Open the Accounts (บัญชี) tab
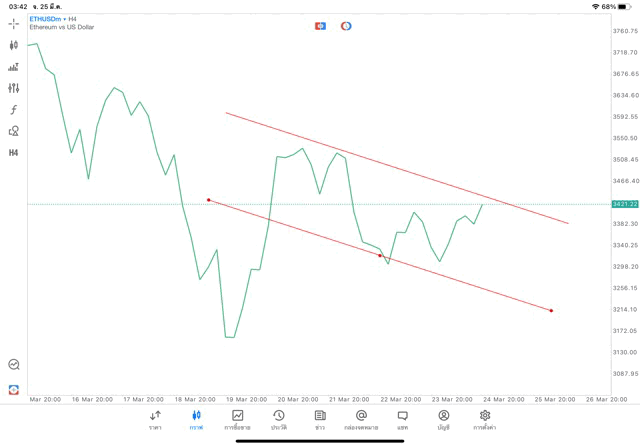Screen dimensions: 640x447 [443, 420]
